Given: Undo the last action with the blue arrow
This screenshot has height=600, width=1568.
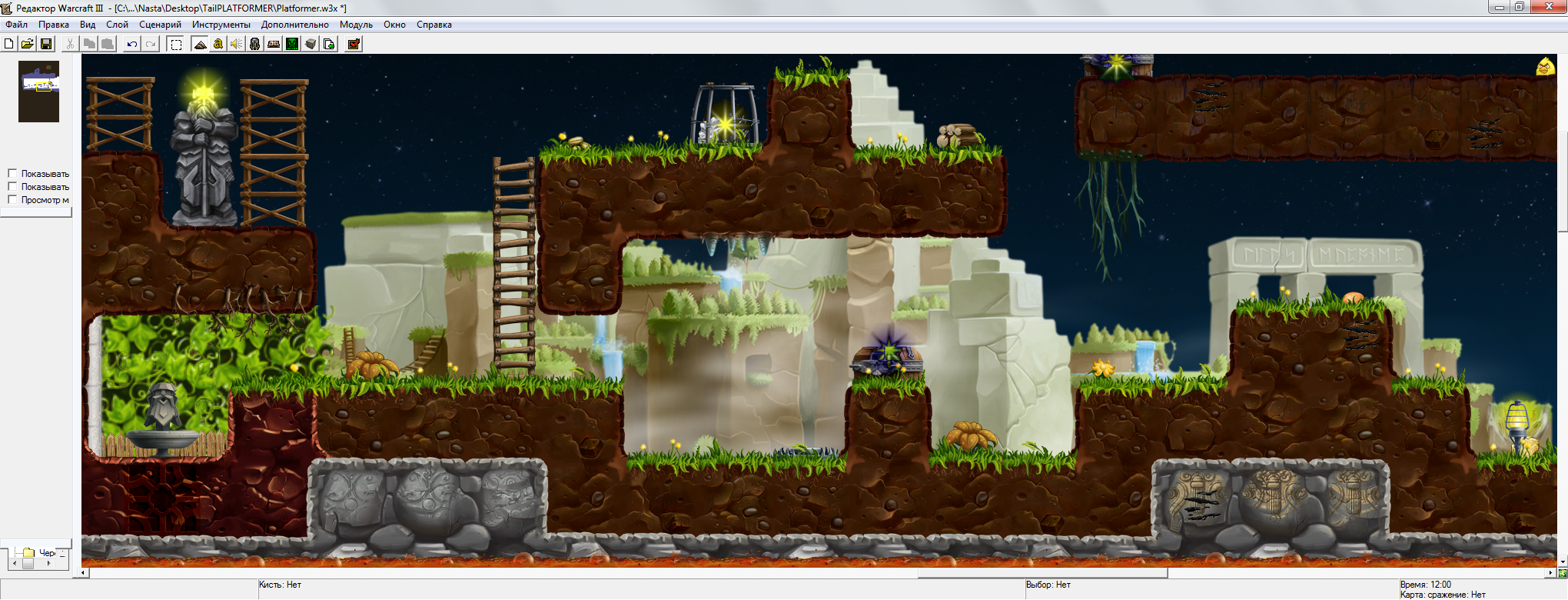Looking at the screenshot, I should 132,44.
